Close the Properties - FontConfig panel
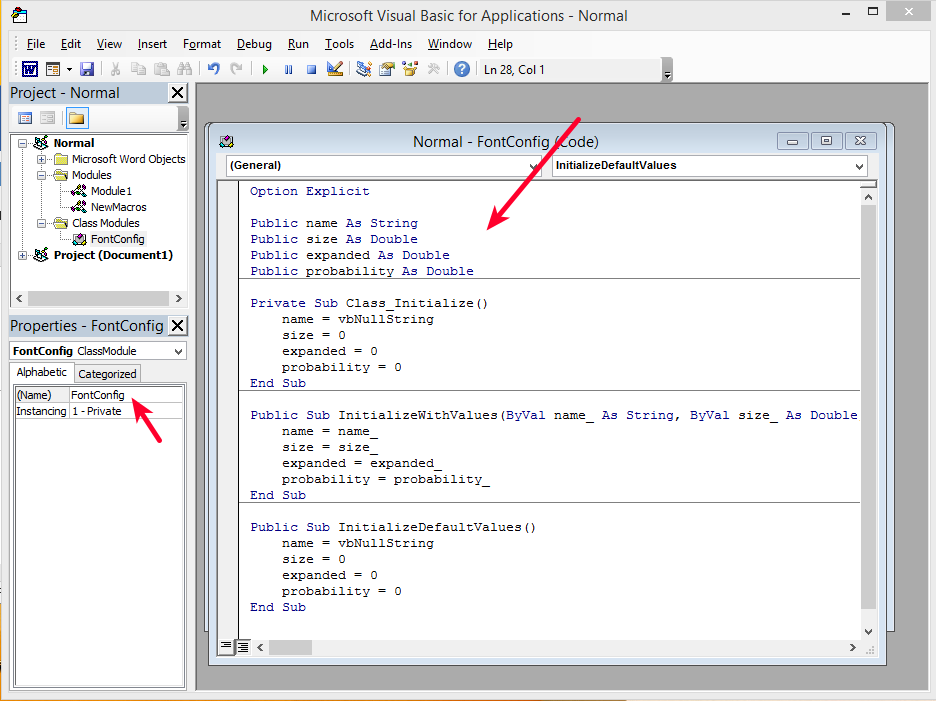Image resolution: width=936 pixels, height=701 pixels. coord(177,325)
